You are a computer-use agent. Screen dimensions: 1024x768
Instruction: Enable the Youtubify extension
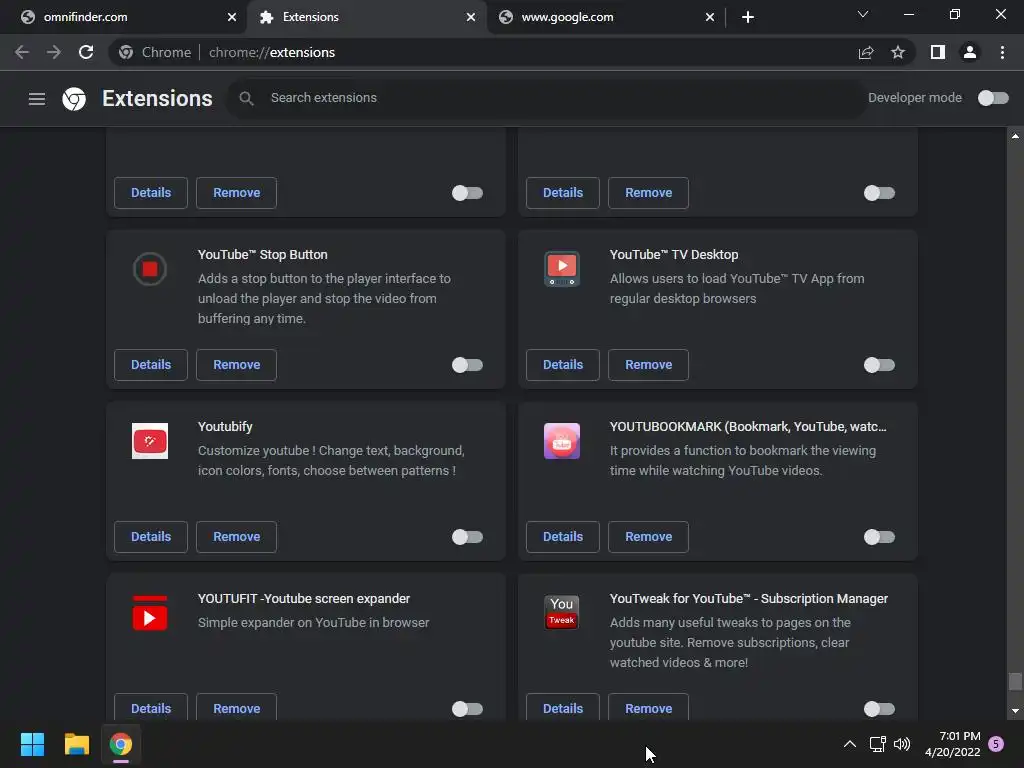tap(468, 537)
